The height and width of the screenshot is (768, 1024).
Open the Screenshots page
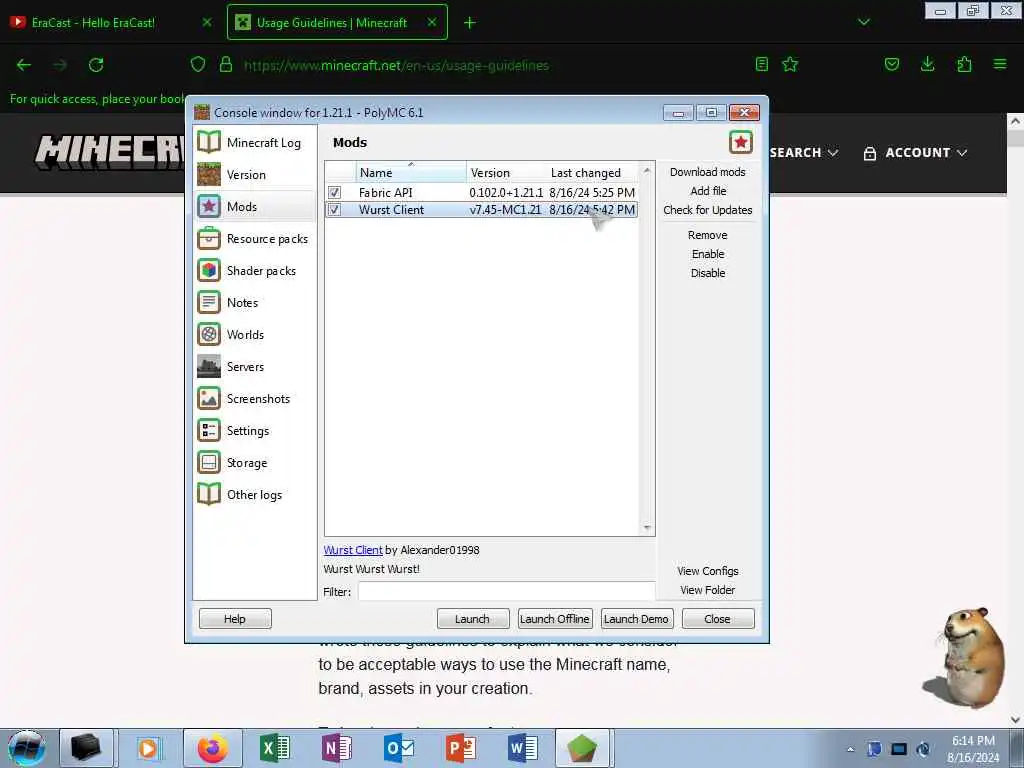click(x=255, y=398)
